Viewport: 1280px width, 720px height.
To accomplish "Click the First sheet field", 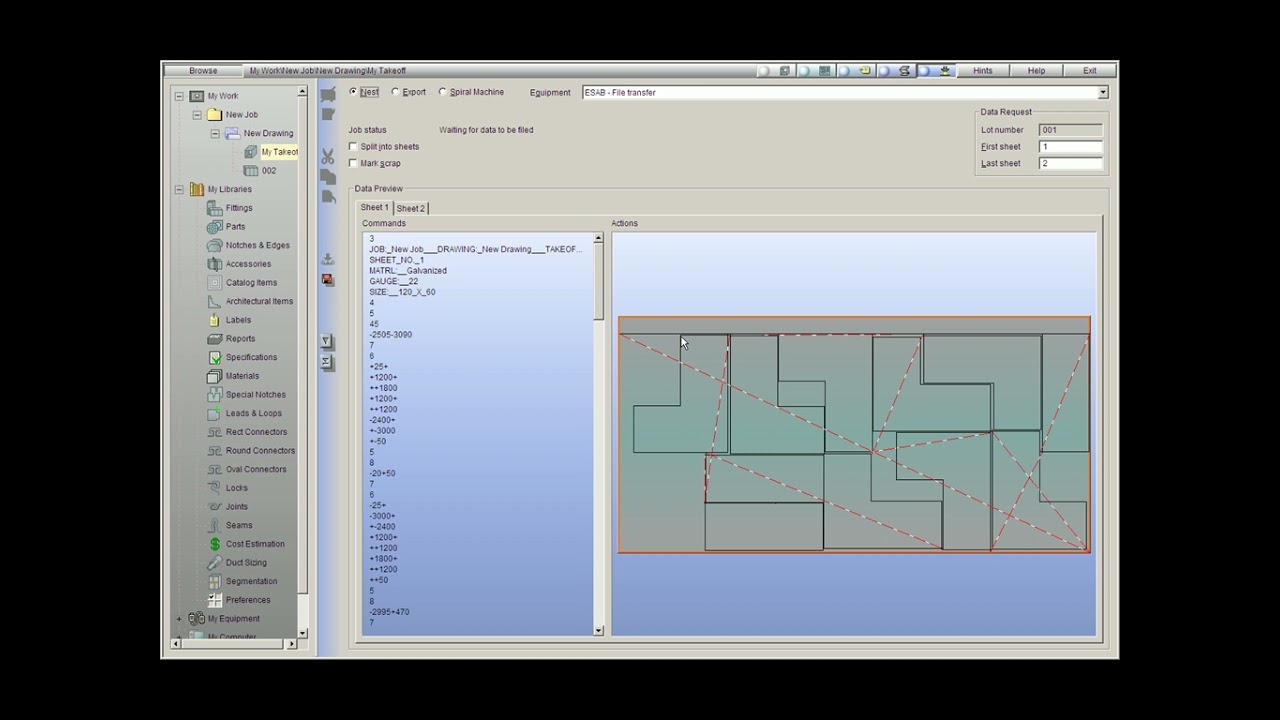I will coord(1071,147).
